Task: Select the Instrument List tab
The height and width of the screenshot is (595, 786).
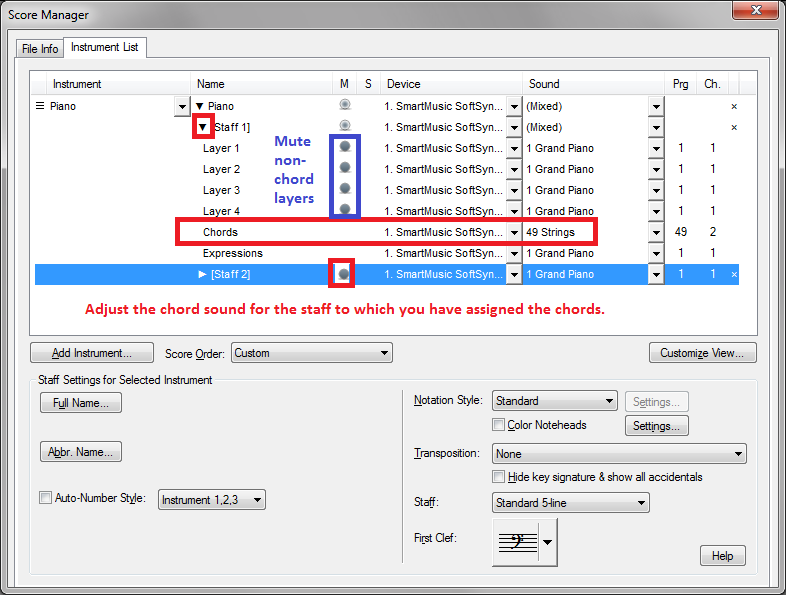Action: click(x=106, y=47)
